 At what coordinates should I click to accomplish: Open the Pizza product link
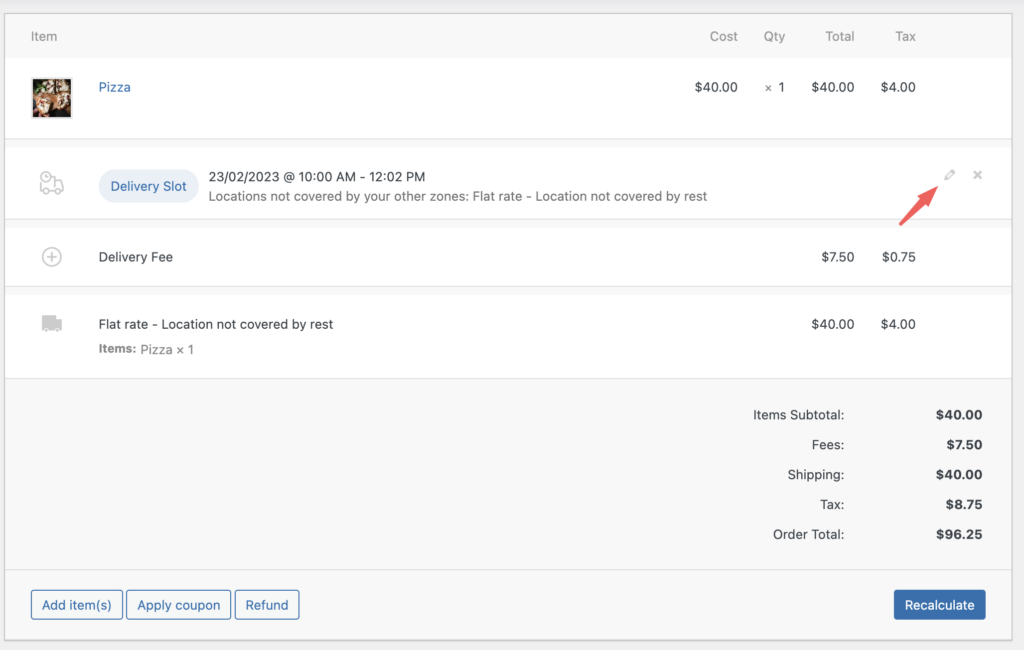click(114, 87)
